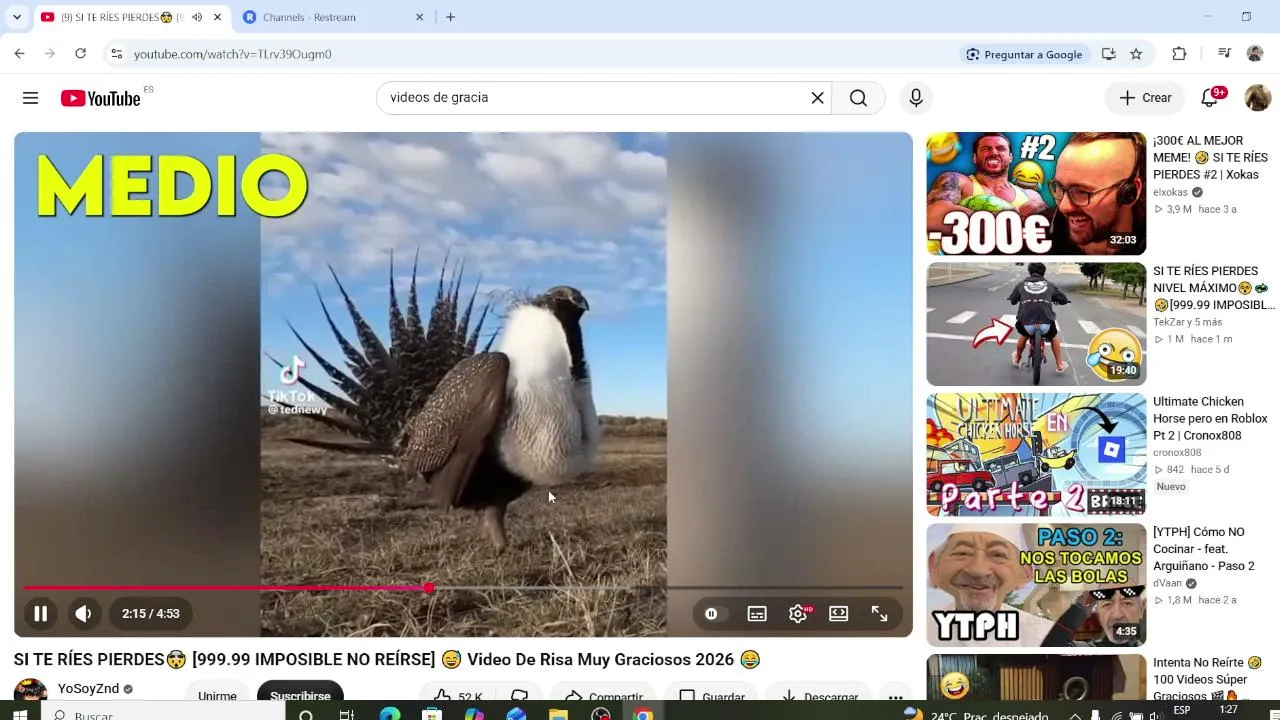Open the tab search dropdown arrow
The image size is (1280, 720).
(x=17, y=17)
